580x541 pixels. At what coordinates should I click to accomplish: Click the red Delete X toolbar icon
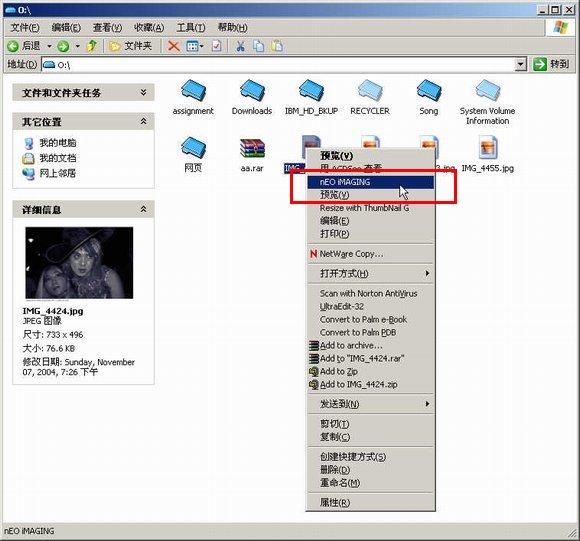pyautogui.click(x=173, y=46)
